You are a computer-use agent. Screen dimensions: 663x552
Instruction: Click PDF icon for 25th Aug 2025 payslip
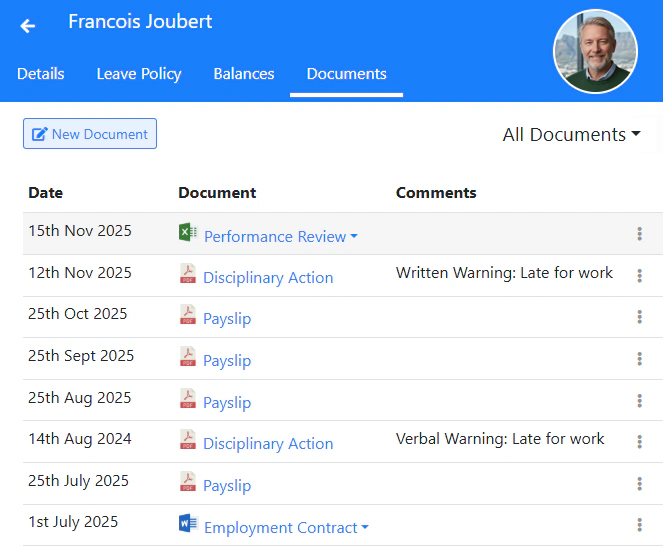point(188,398)
